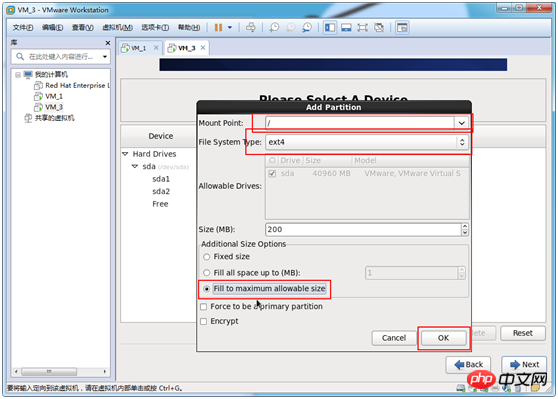Click the Cancel button

[x=394, y=338]
